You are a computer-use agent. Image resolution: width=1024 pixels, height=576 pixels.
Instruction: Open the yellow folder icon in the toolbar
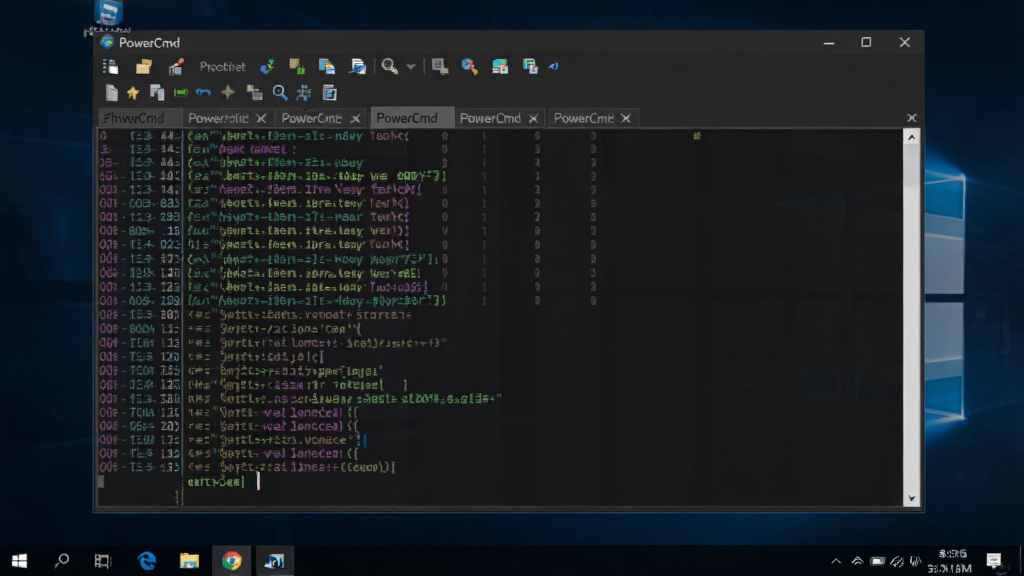(144, 66)
